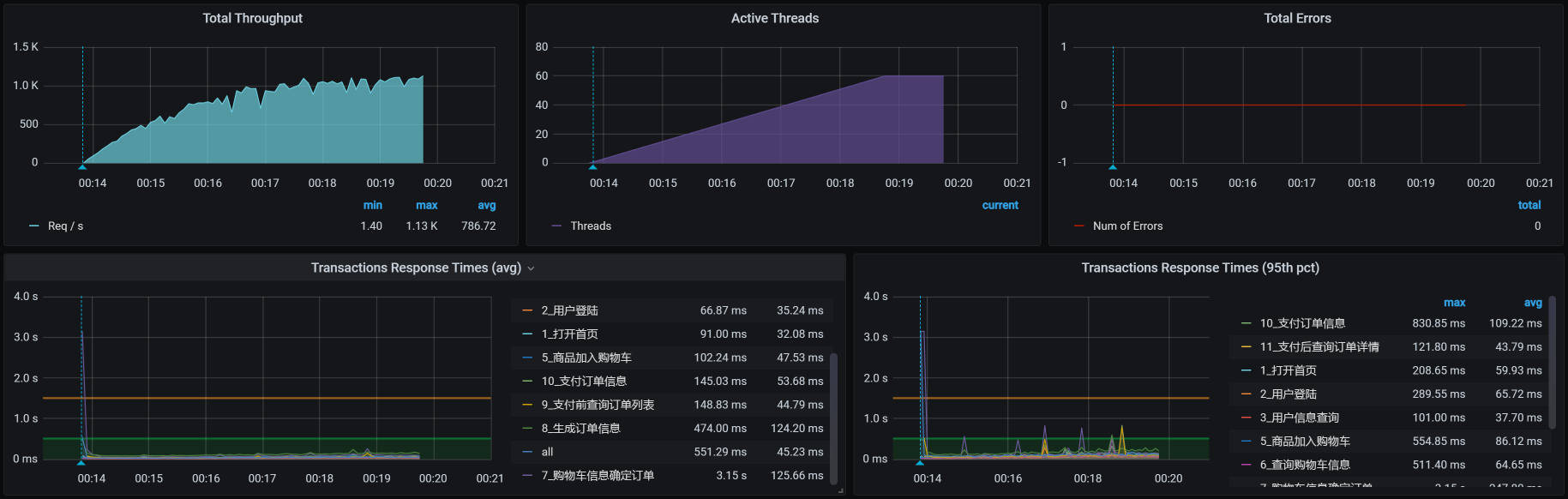Toggle the Req / s series visibility

(x=65, y=226)
